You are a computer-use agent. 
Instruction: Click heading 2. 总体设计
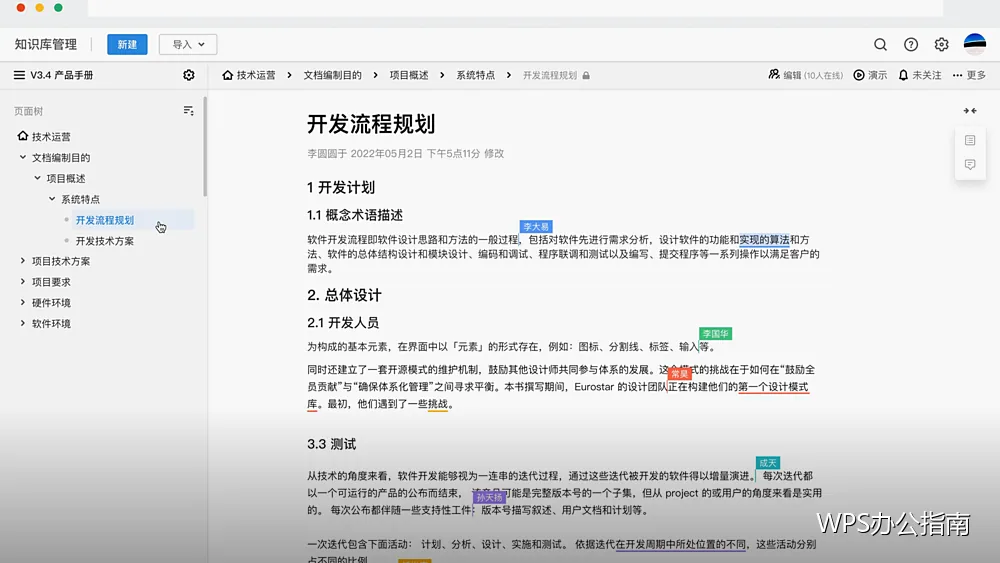pyautogui.click(x=344, y=295)
